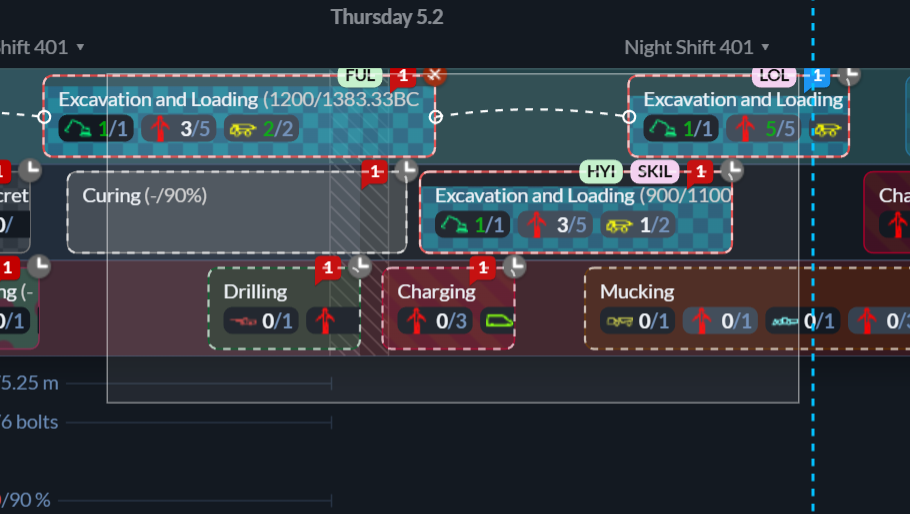Screen dimensions: 910x514
Task: Click worker 3/5 in 900/1100 task
Action: tap(555, 225)
